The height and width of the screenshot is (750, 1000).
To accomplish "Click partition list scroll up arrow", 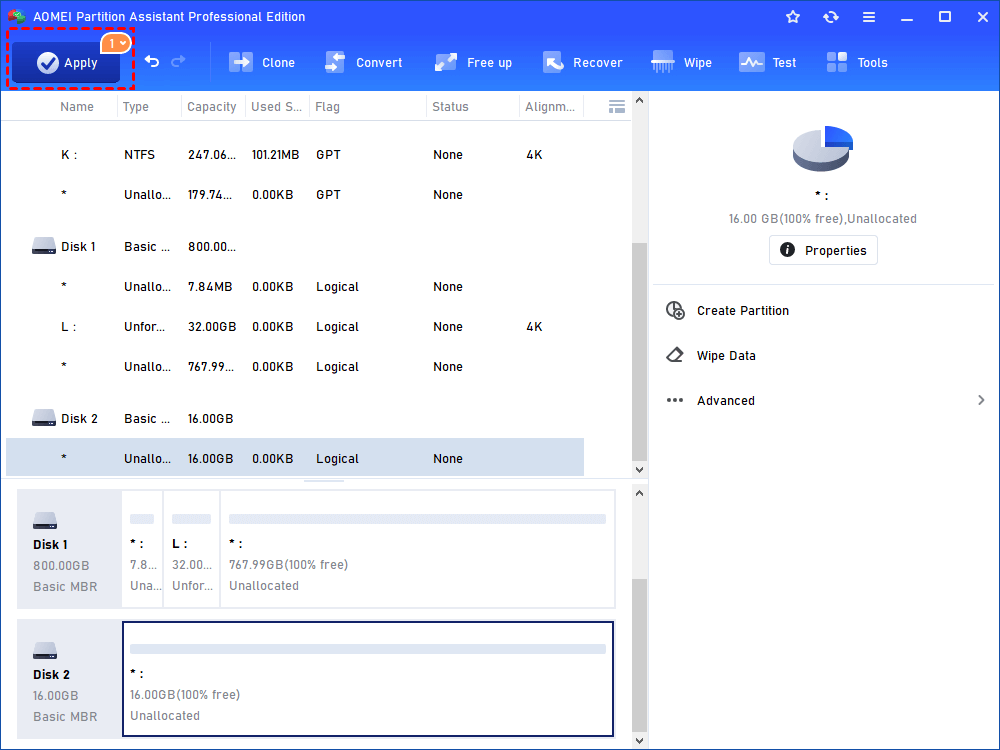I will (x=639, y=101).
